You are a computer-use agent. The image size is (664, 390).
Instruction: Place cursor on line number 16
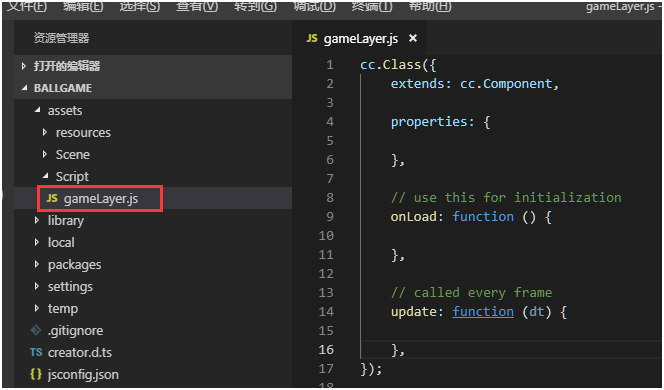click(326, 349)
